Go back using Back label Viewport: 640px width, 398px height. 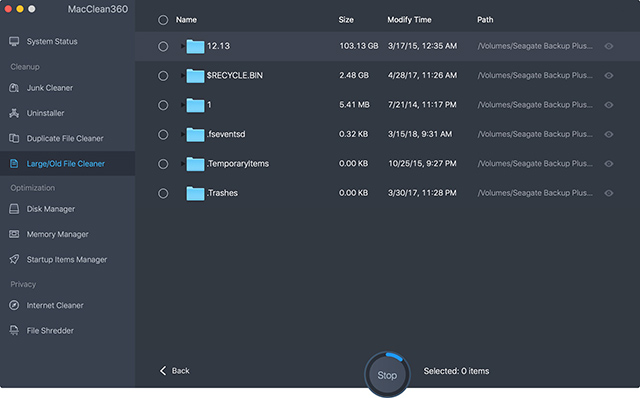click(180, 371)
